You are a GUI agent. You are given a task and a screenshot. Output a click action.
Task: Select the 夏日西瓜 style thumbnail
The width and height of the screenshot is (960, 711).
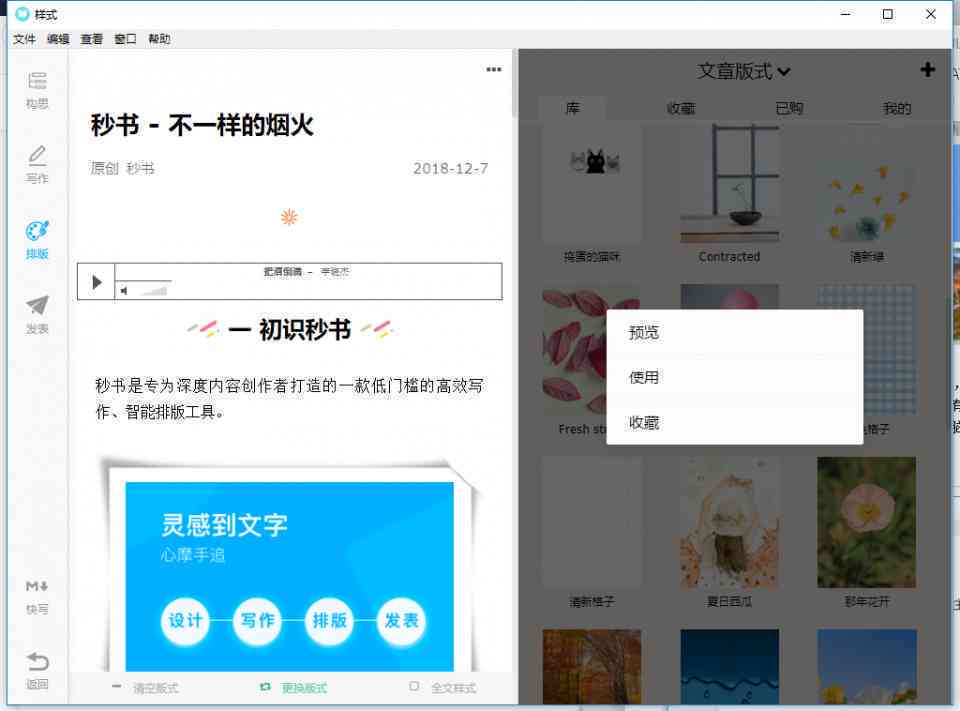tap(729, 522)
